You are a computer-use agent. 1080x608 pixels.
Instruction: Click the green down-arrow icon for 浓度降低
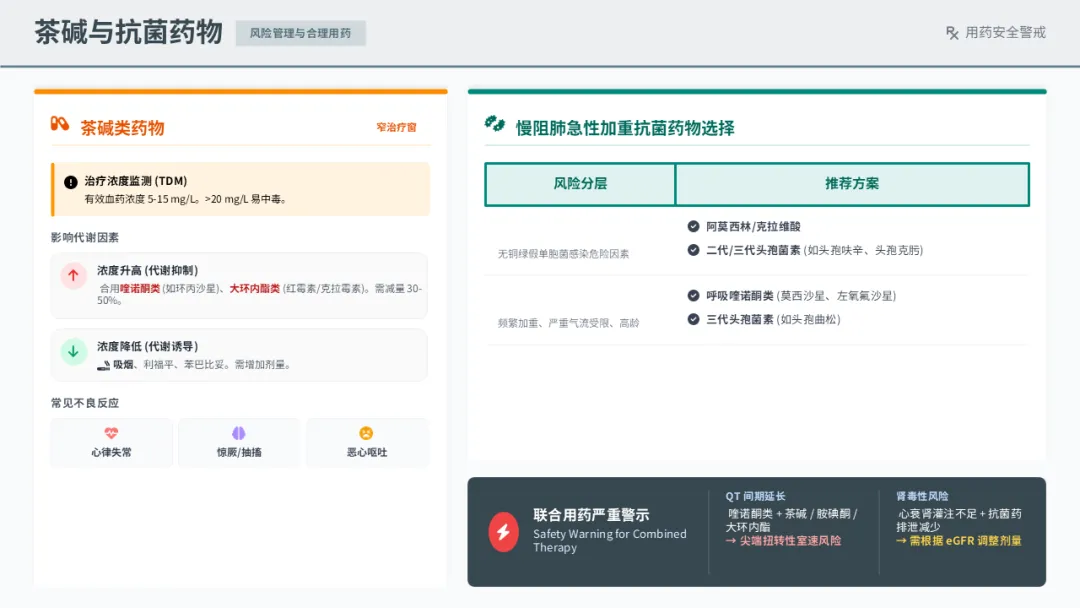[73, 351]
